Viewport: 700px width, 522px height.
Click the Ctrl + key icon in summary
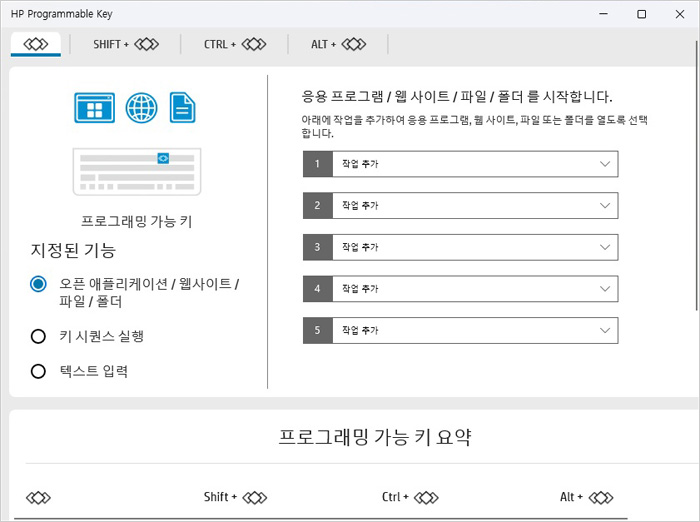410,497
